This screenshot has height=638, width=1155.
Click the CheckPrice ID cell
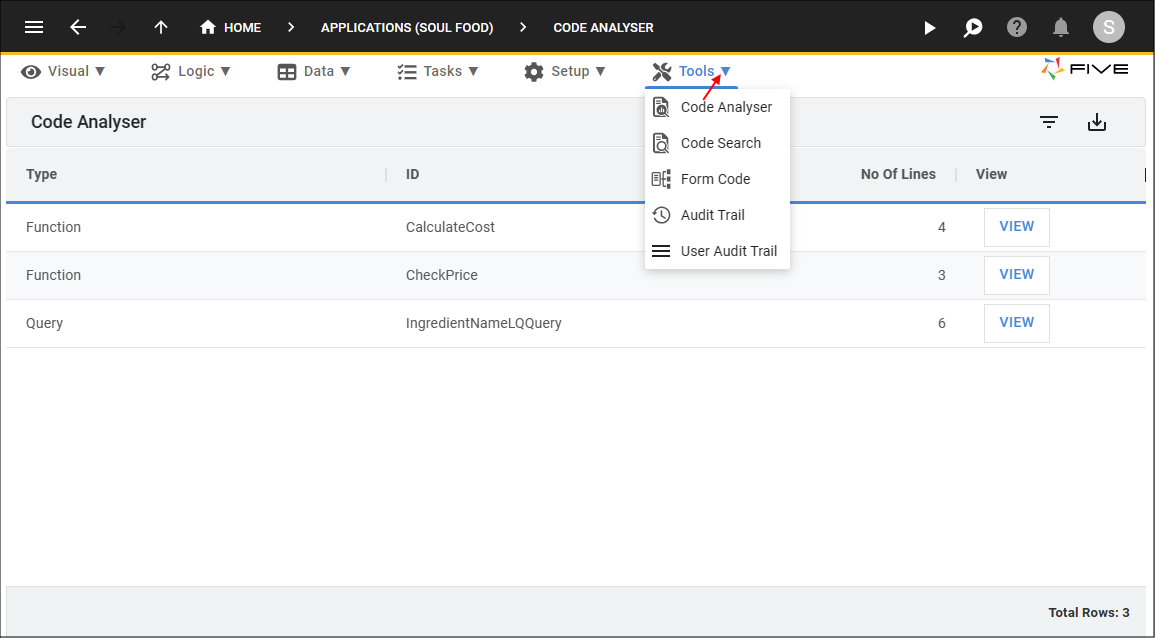point(441,276)
